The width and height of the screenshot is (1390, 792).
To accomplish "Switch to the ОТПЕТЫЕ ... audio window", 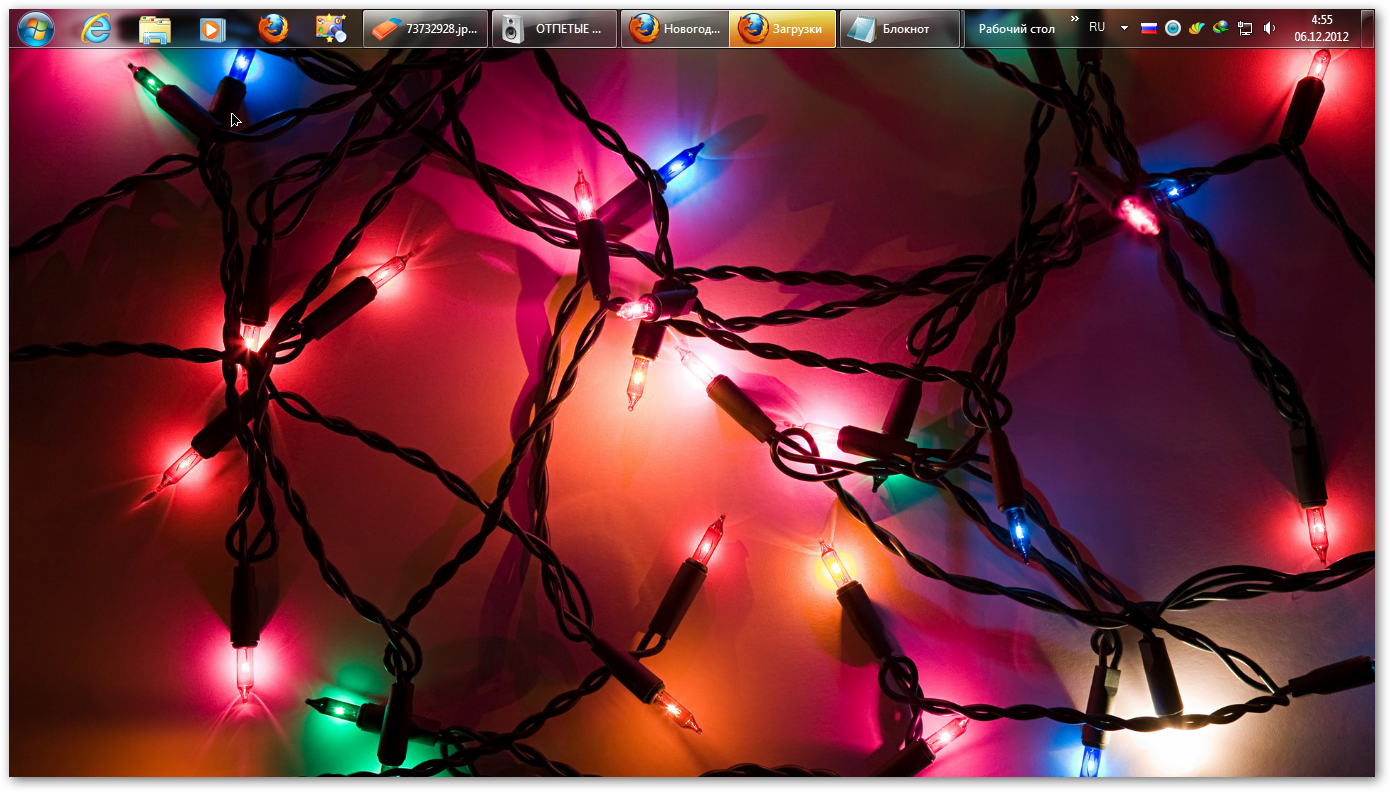I will tap(554, 29).
